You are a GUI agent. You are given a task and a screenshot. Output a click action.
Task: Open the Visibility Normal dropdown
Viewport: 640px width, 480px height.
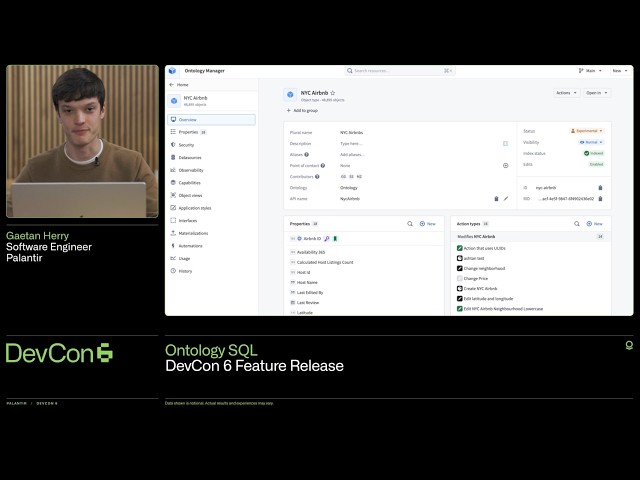tap(591, 142)
